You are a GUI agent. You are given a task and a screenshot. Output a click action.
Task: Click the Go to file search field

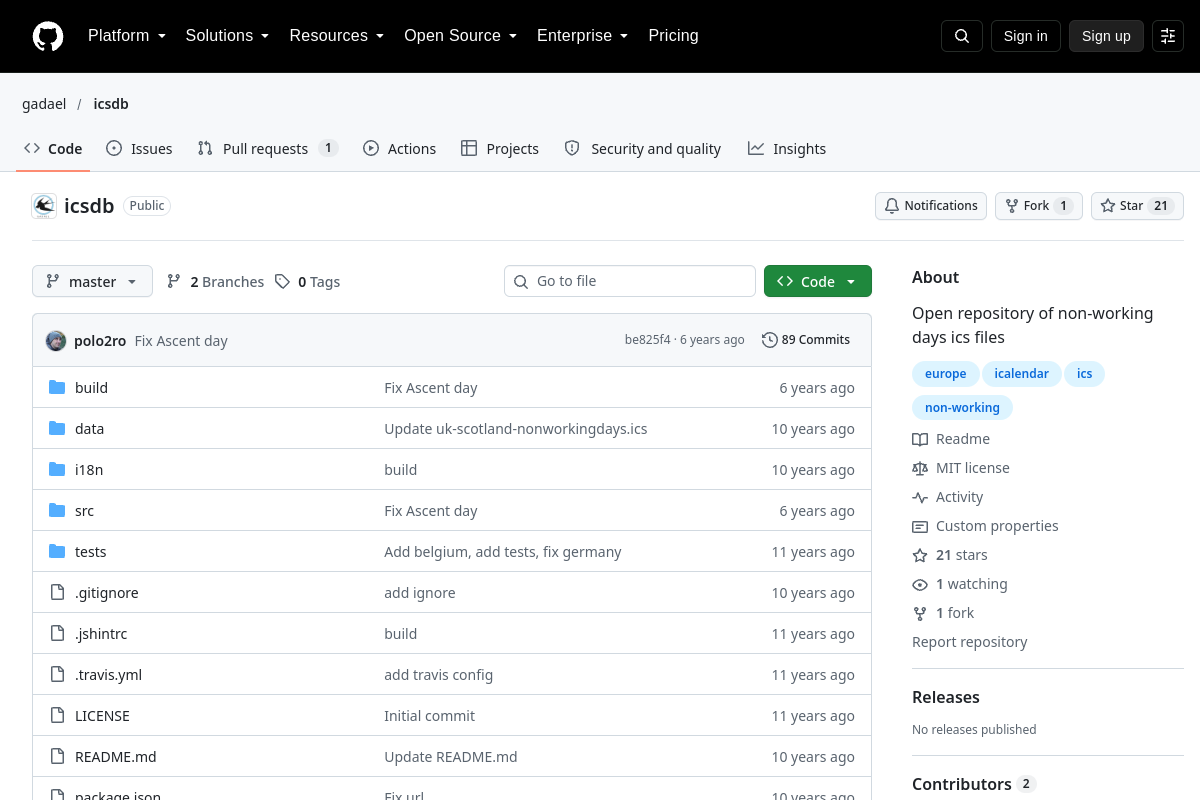coord(630,281)
